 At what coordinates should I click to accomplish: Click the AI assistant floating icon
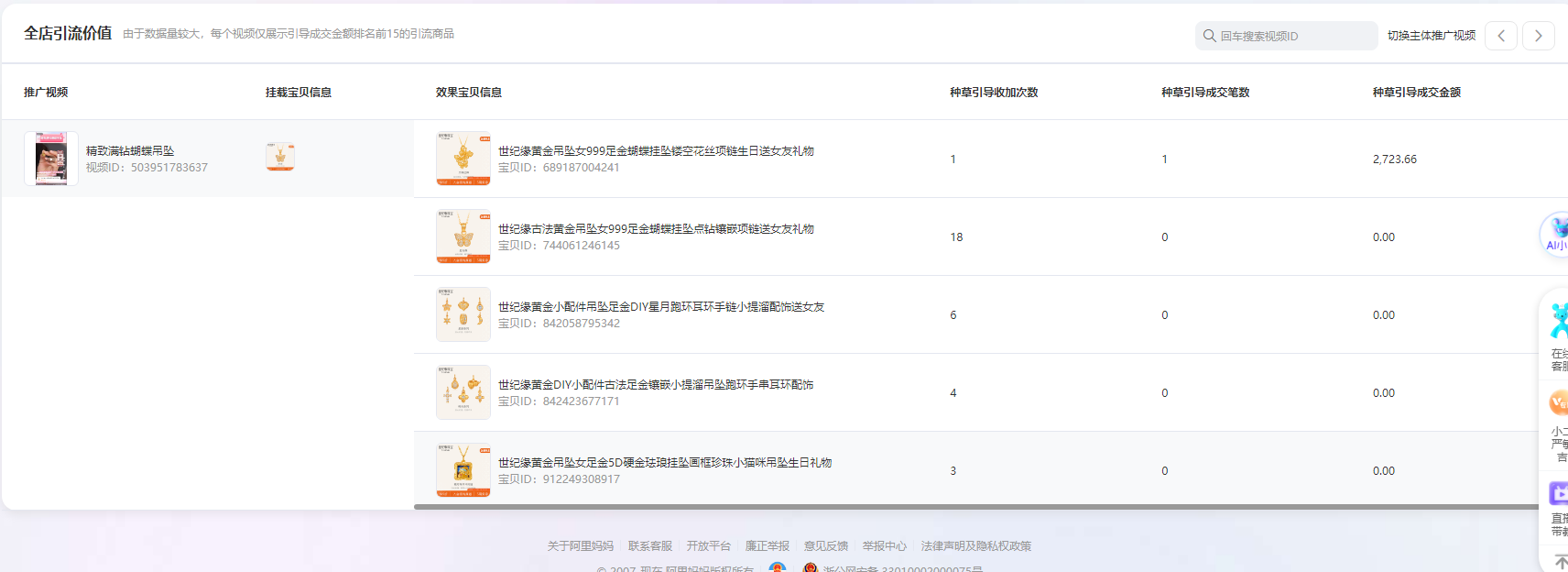[x=1555, y=234]
